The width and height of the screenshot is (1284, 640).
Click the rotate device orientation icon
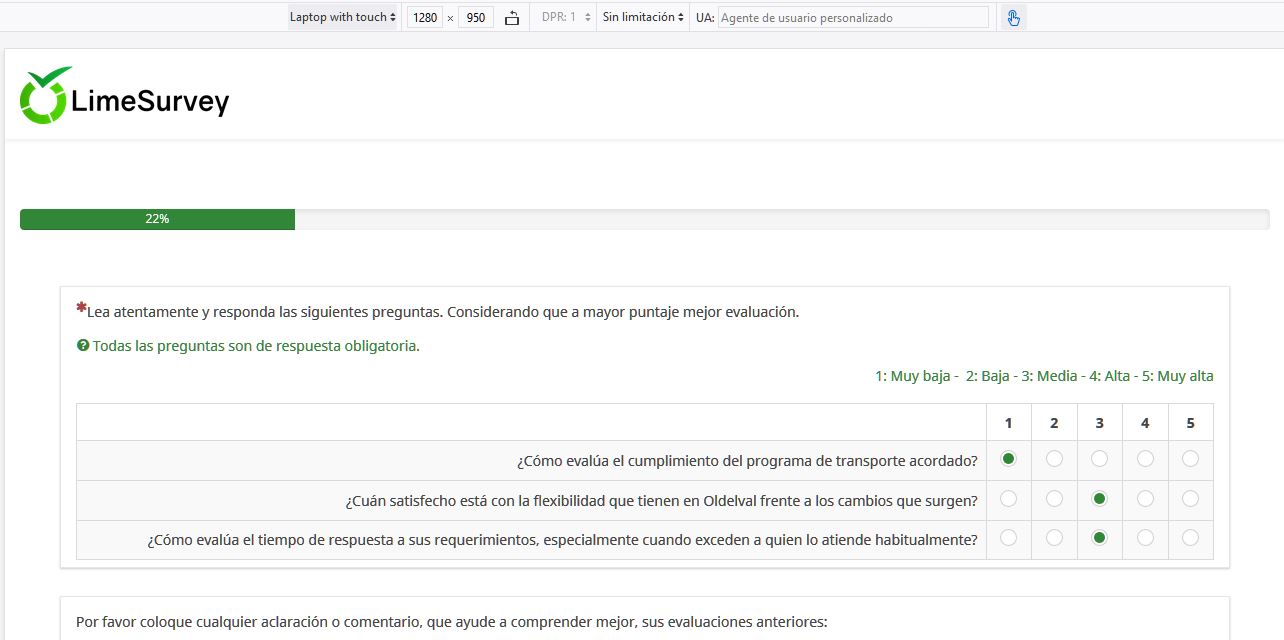[x=512, y=18]
